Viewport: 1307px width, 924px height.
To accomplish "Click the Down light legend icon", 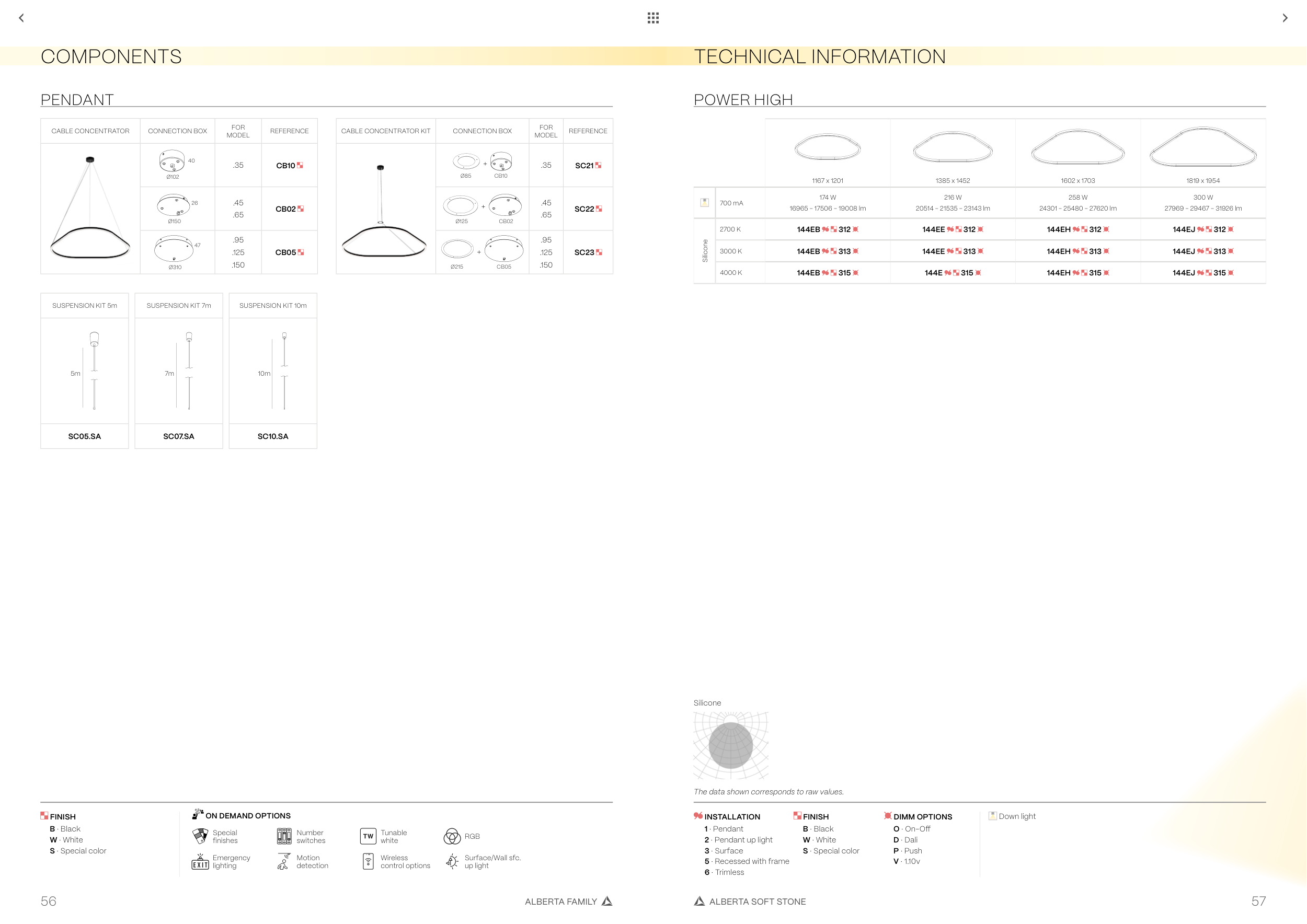I will (x=992, y=816).
